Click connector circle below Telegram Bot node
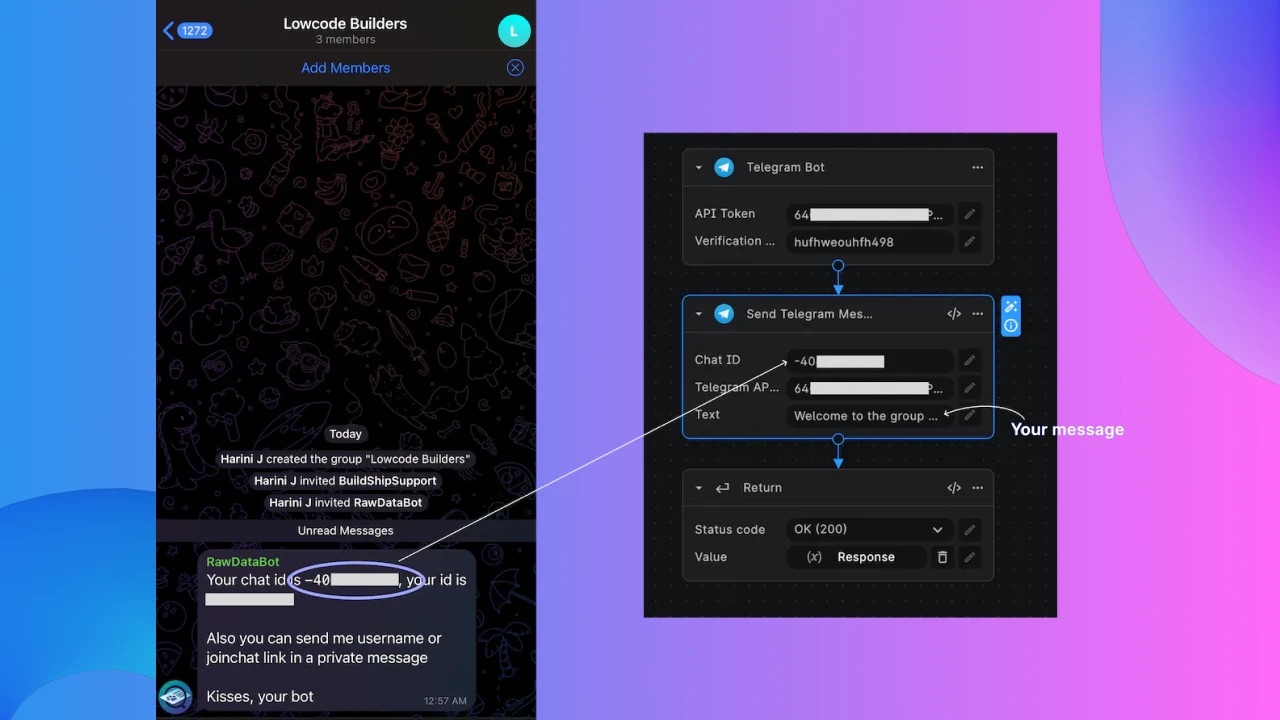 point(838,266)
